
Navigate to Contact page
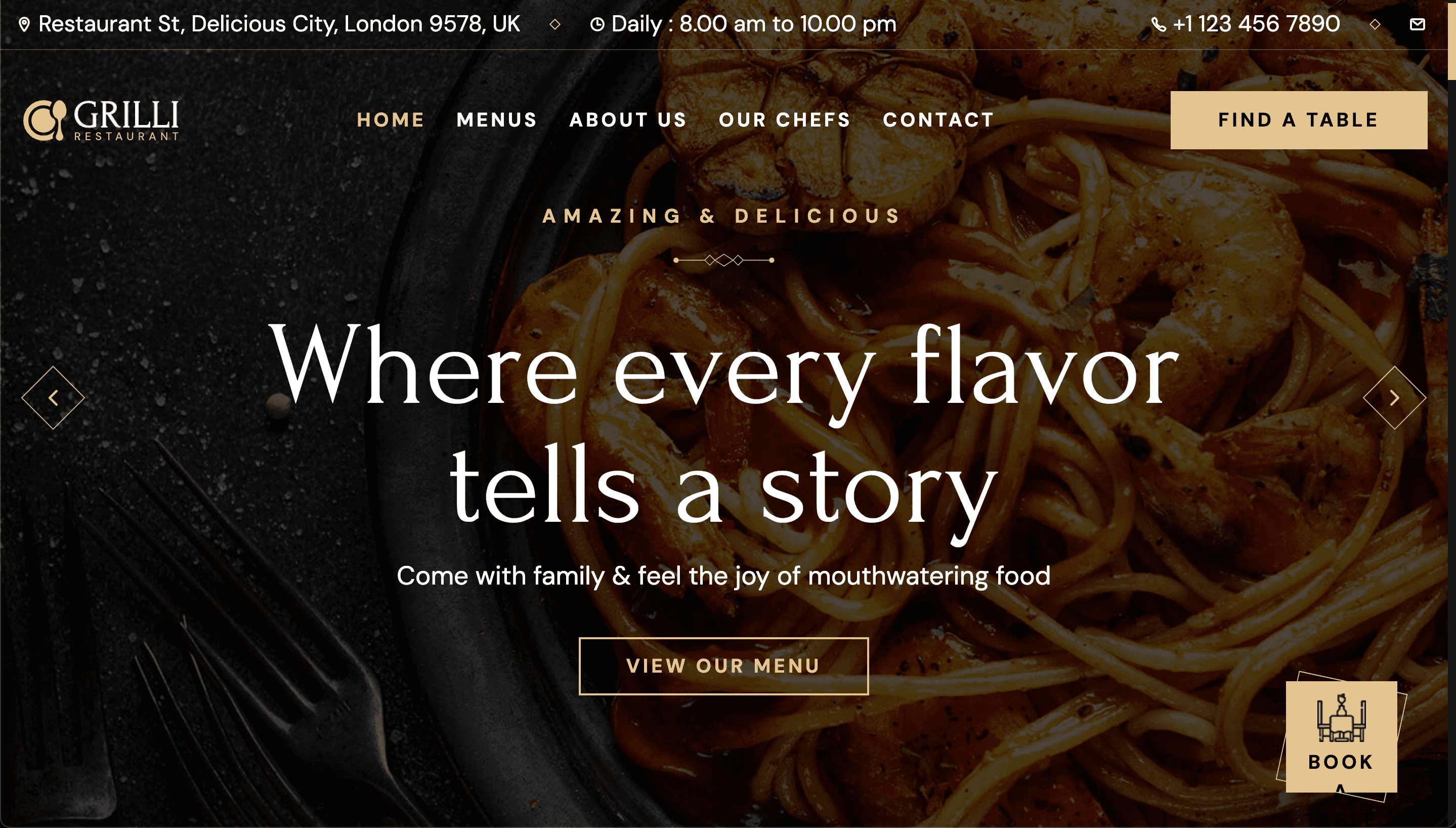[938, 120]
